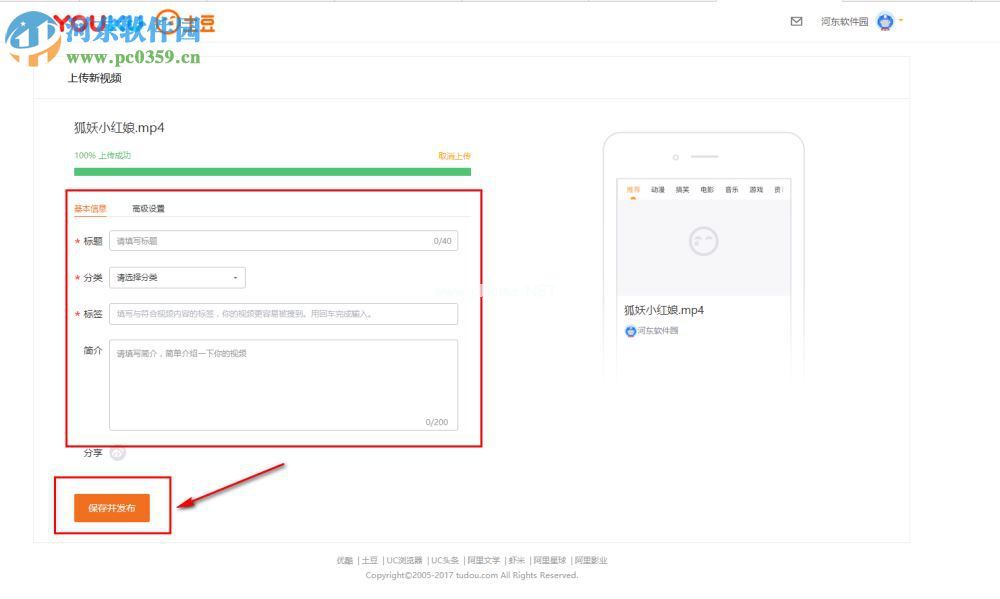
Task: Focus the 标签 tags input field
Action: [x=283, y=314]
